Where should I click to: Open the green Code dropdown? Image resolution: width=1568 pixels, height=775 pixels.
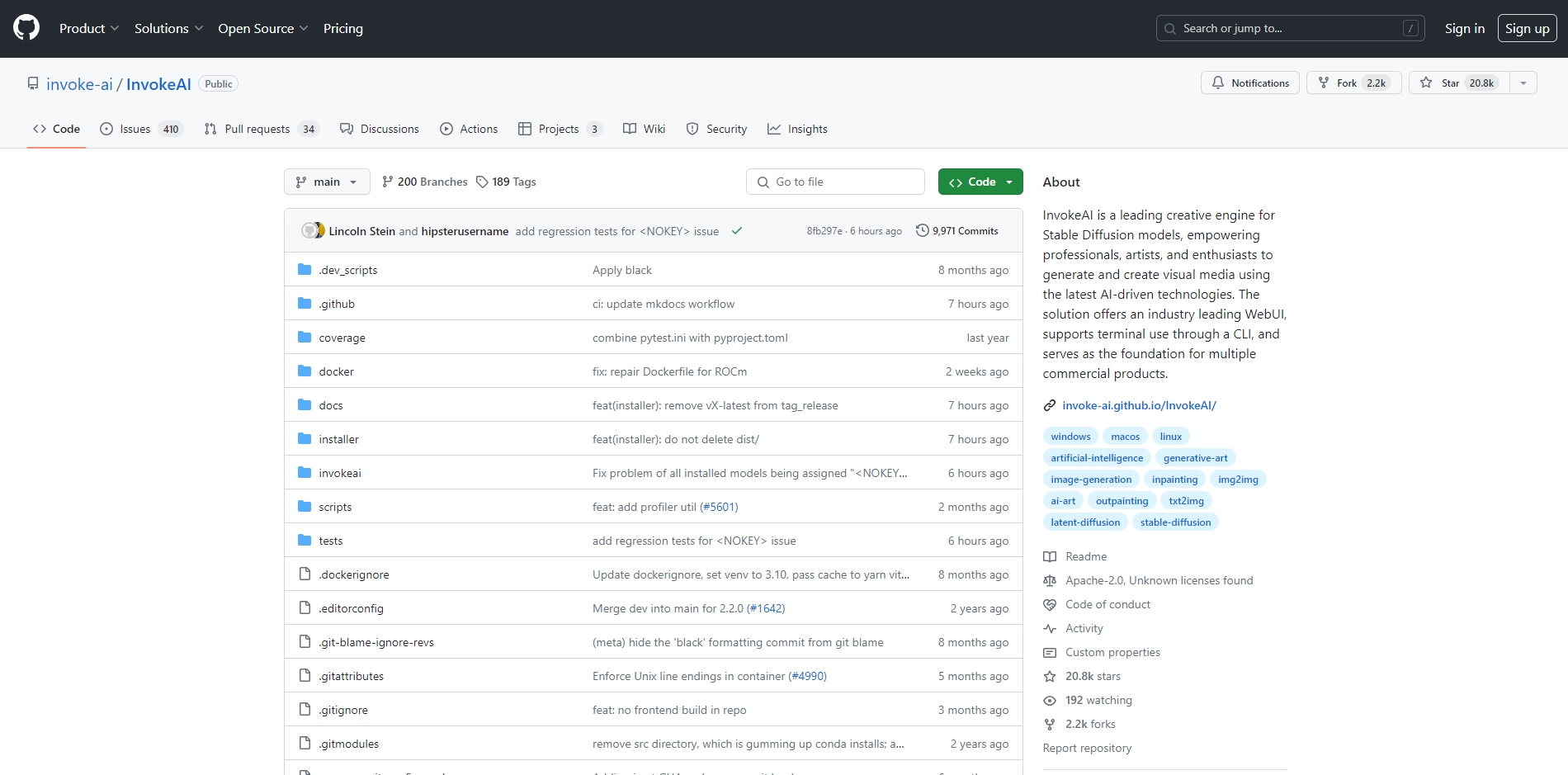(x=980, y=182)
